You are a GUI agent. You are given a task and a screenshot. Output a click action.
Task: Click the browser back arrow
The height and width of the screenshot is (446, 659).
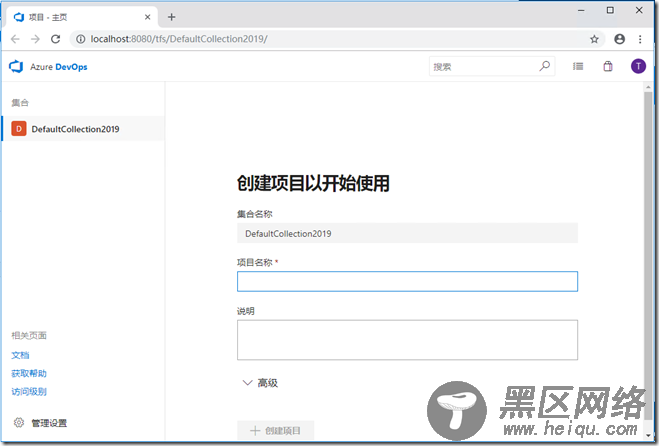(x=15, y=39)
